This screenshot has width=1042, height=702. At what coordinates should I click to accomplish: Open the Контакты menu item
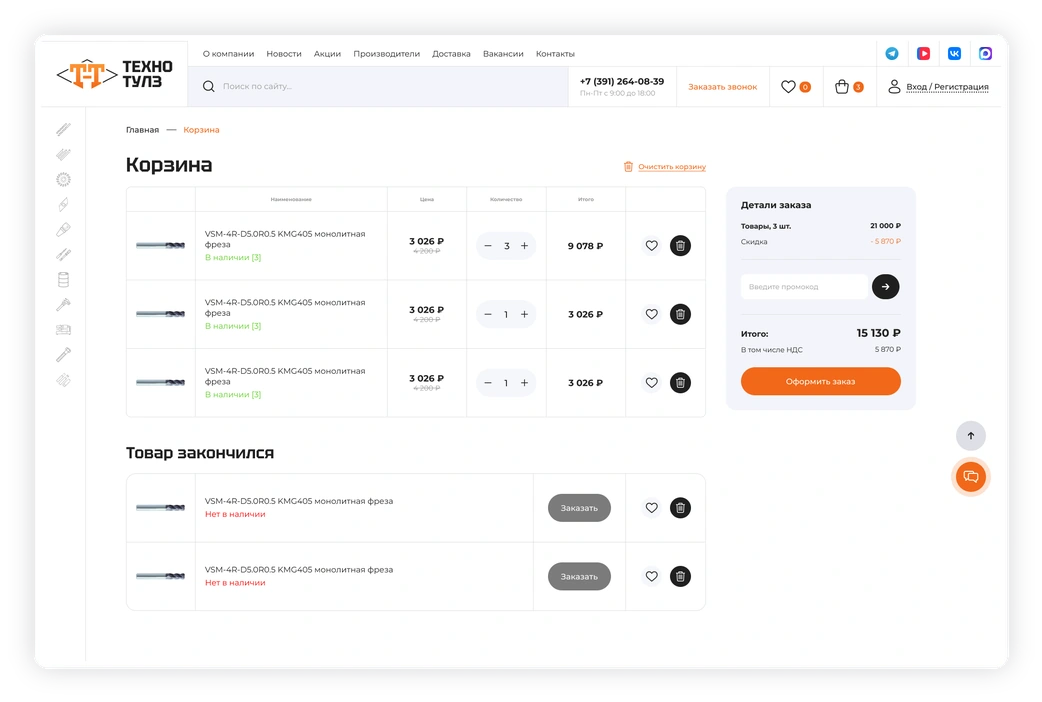point(556,54)
